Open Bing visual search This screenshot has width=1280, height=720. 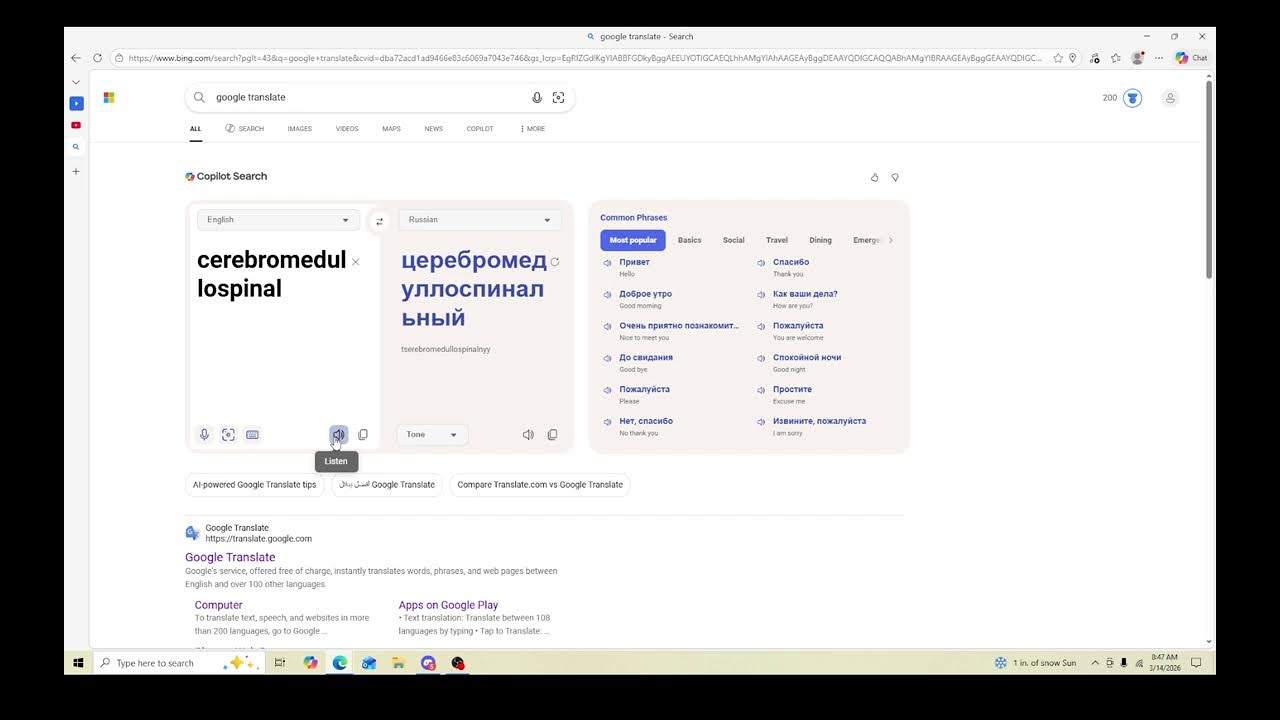click(558, 97)
